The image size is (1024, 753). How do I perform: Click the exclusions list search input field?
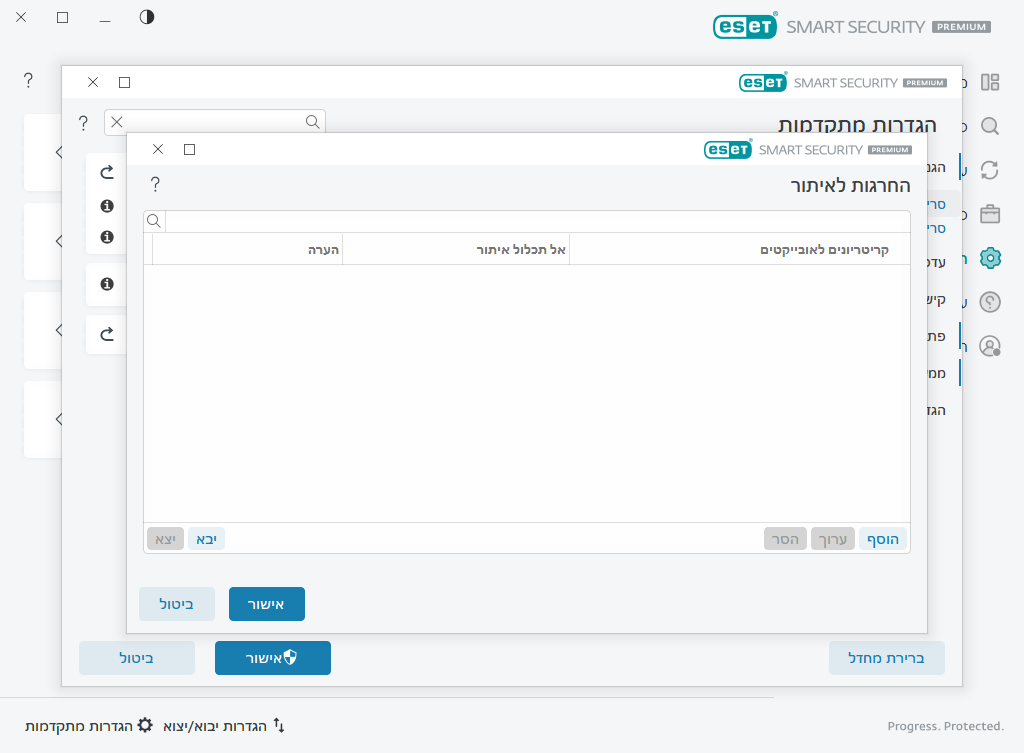coord(536,221)
